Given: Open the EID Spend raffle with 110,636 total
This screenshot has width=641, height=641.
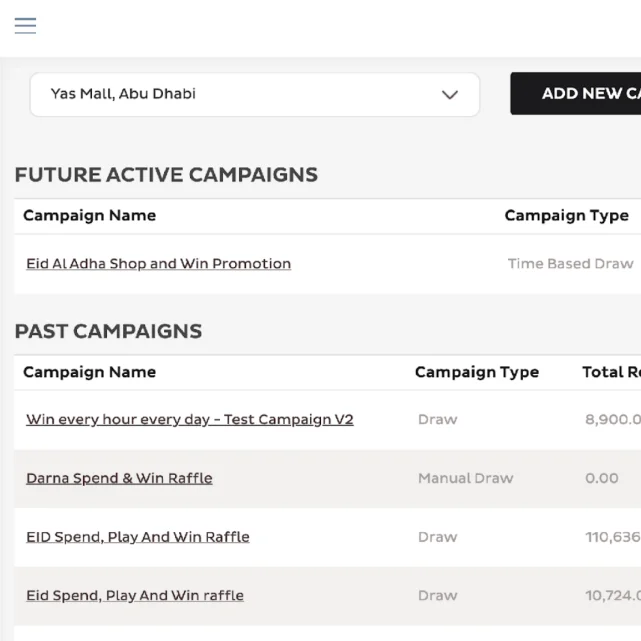Looking at the screenshot, I should [x=137, y=537].
